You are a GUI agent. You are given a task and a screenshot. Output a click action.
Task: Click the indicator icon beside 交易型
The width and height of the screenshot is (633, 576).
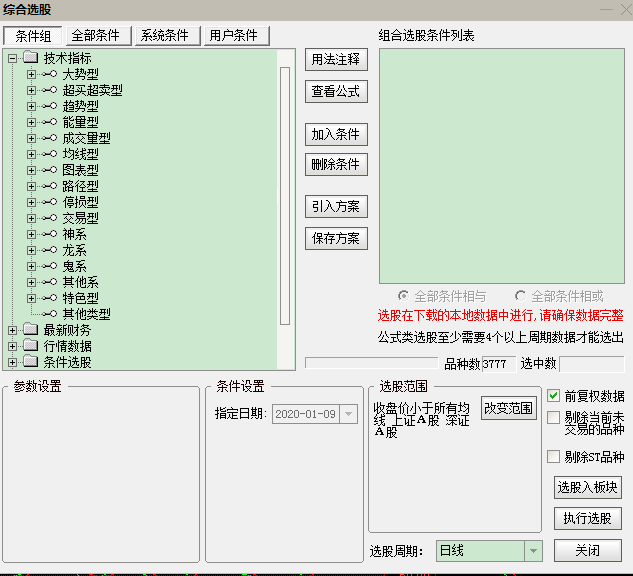(x=49, y=218)
